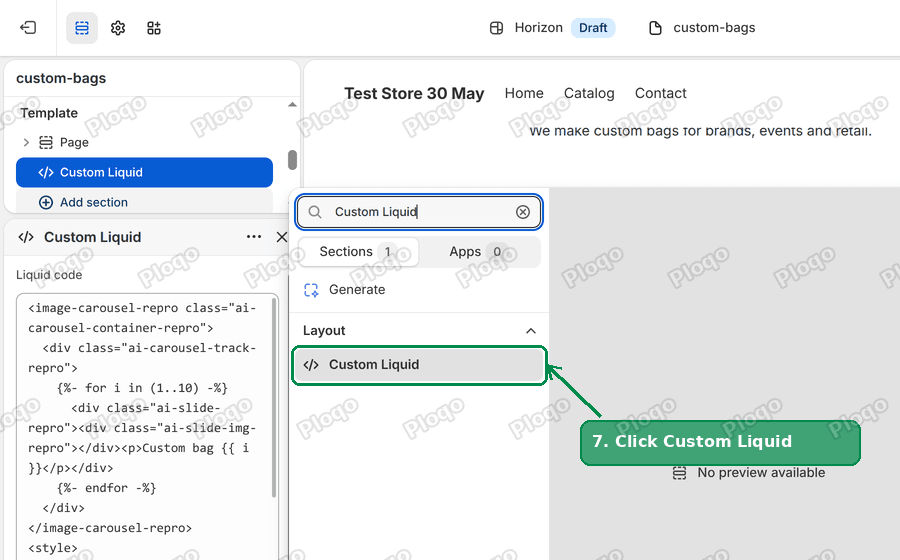
Task: Click the code icon in Custom Liquid panel header
Action: (26, 237)
